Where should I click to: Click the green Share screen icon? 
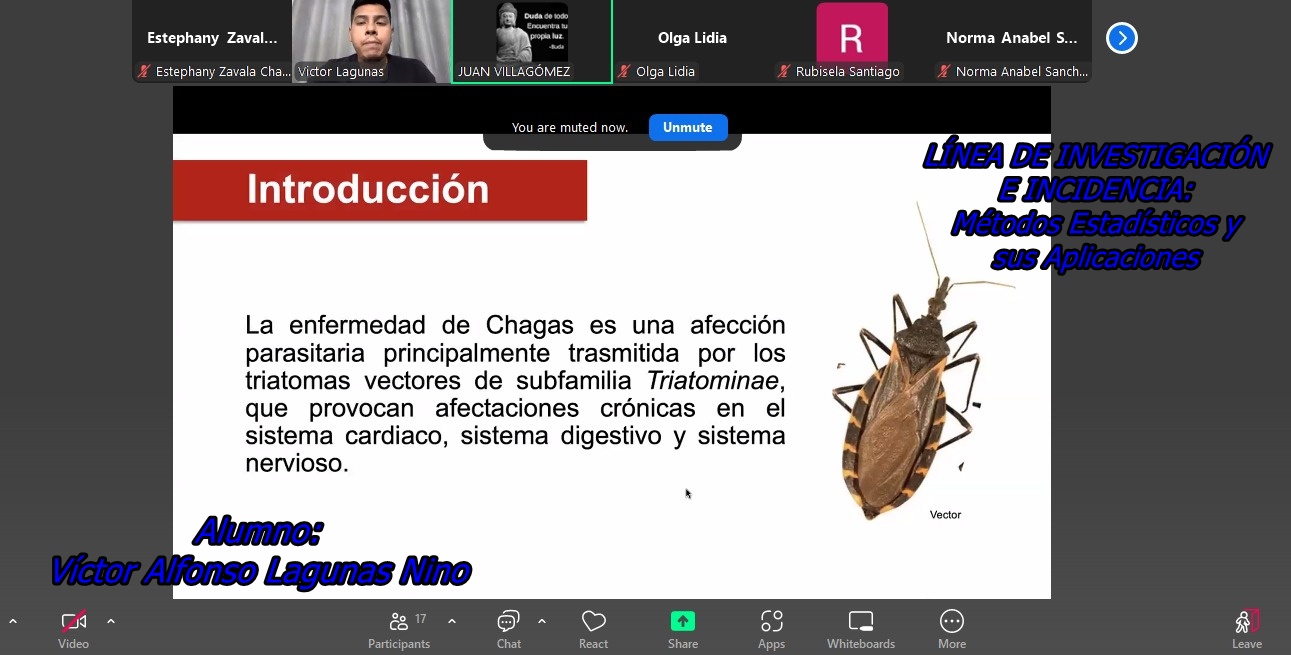point(683,622)
